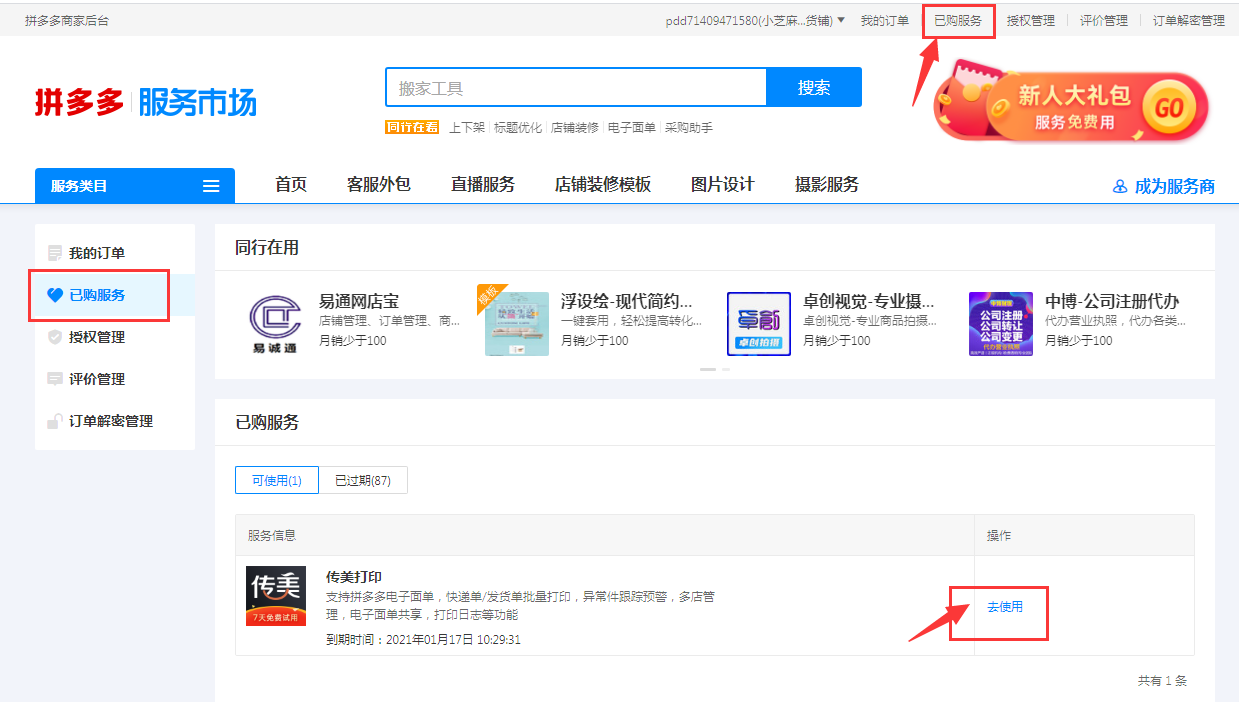
Task: Click the 易通网店宝 service logo icon
Action: 273,323
